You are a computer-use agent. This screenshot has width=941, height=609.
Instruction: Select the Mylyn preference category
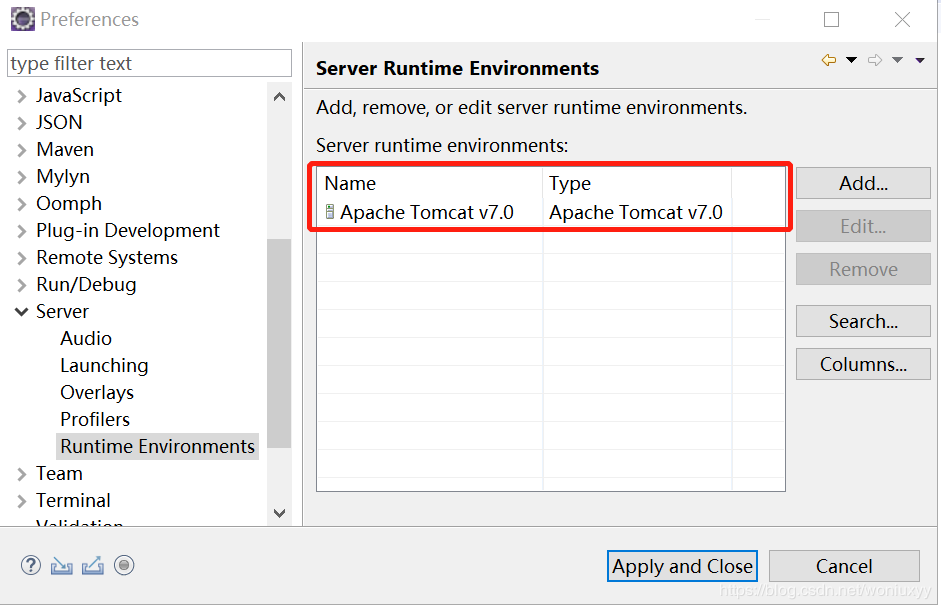point(63,177)
